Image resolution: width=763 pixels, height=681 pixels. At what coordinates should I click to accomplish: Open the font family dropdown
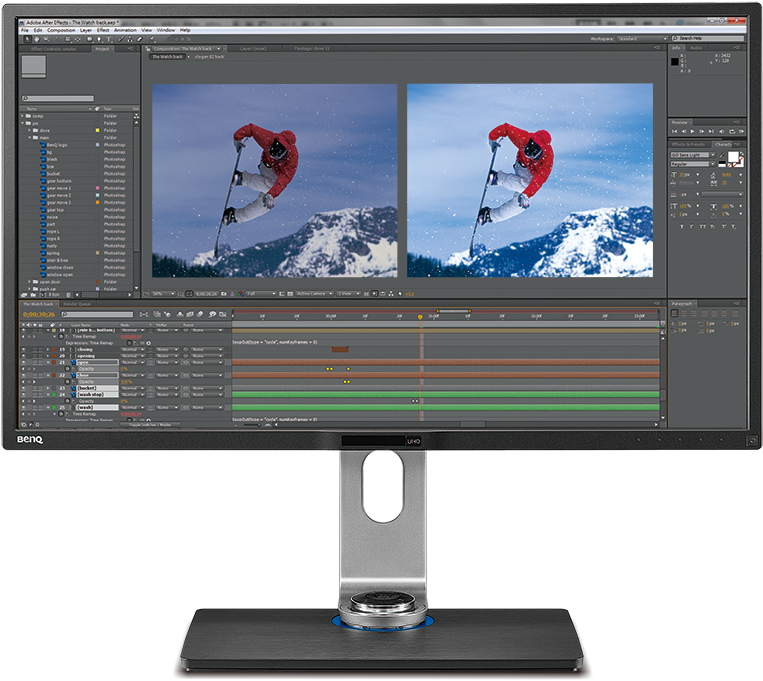point(693,155)
